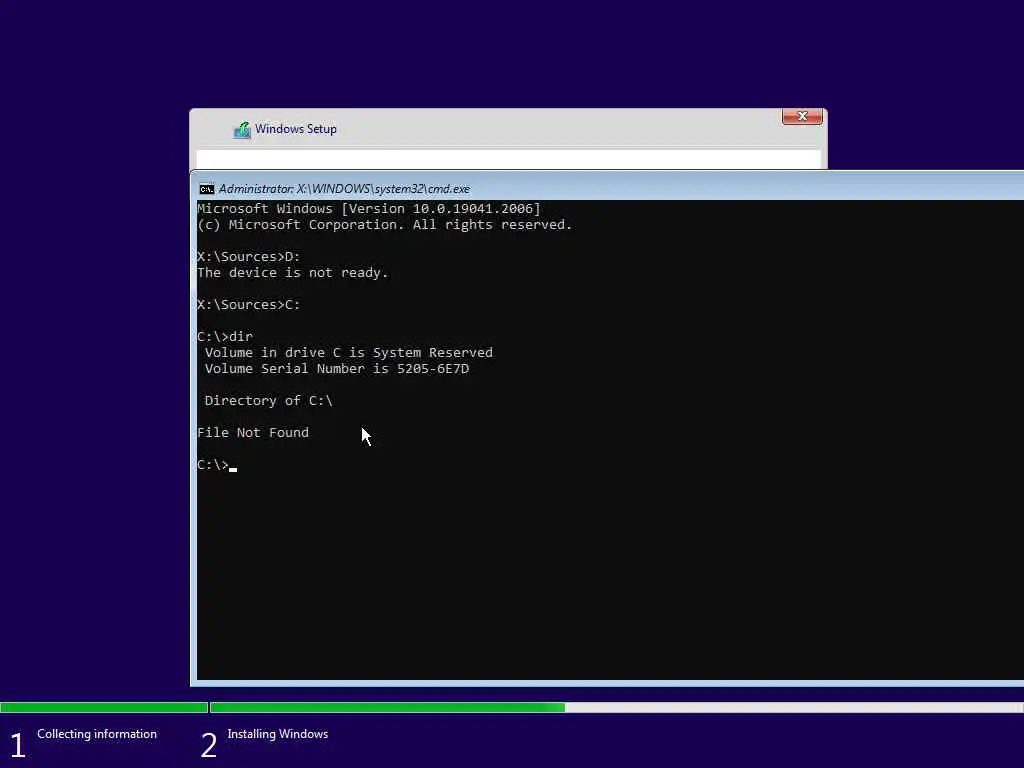The image size is (1024, 768).
Task: Click the active C:\> prompt with cursor
Action: tap(217, 465)
